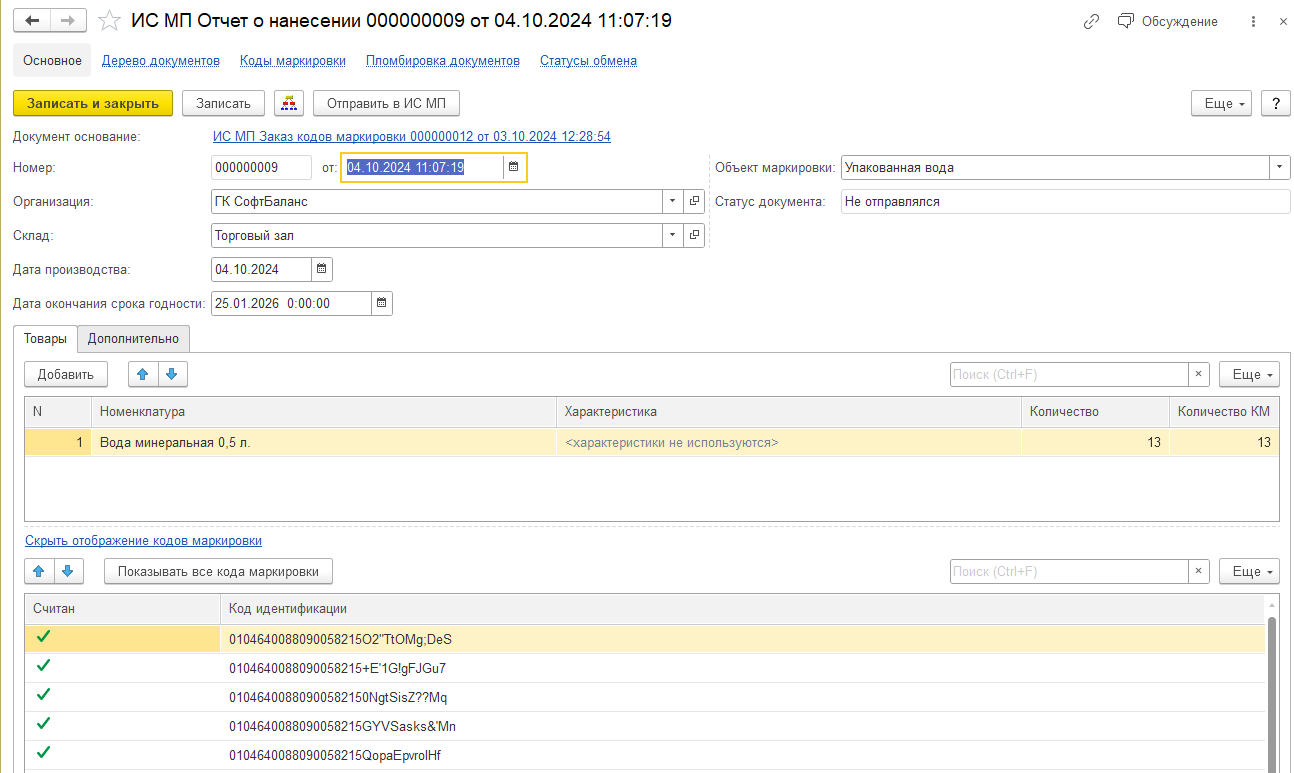Open calendar for Дата производства
The width and height of the screenshot is (1294, 773).
(x=321, y=269)
